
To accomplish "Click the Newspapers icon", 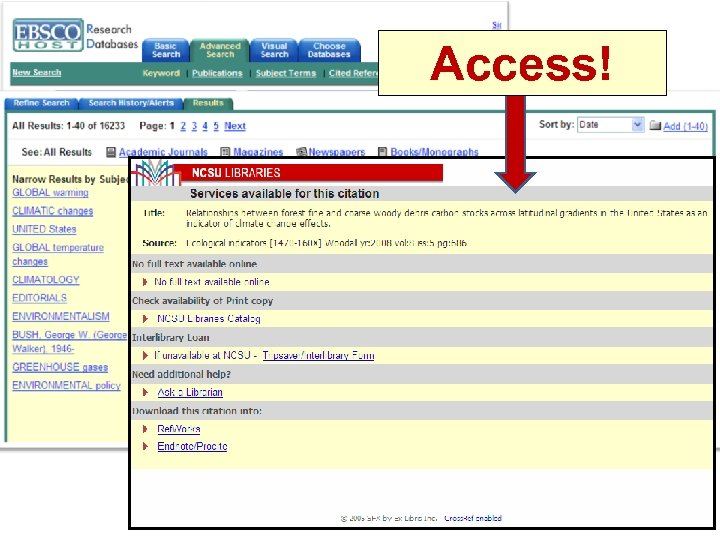I will (x=302, y=152).
